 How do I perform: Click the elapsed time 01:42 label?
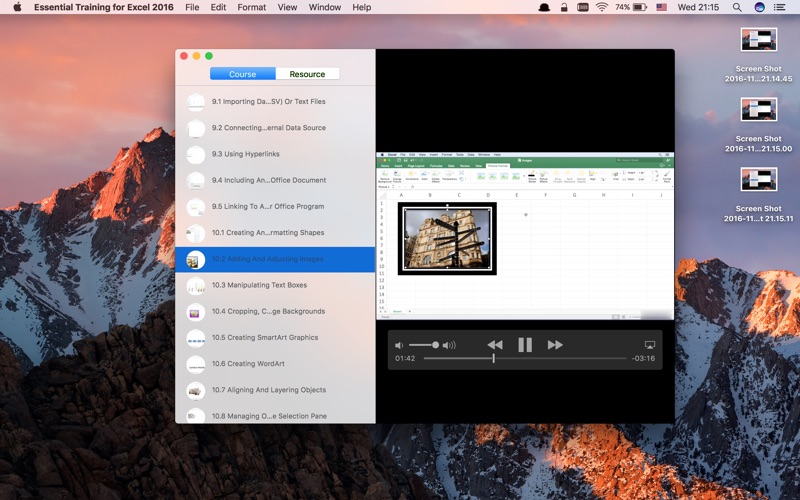point(405,358)
